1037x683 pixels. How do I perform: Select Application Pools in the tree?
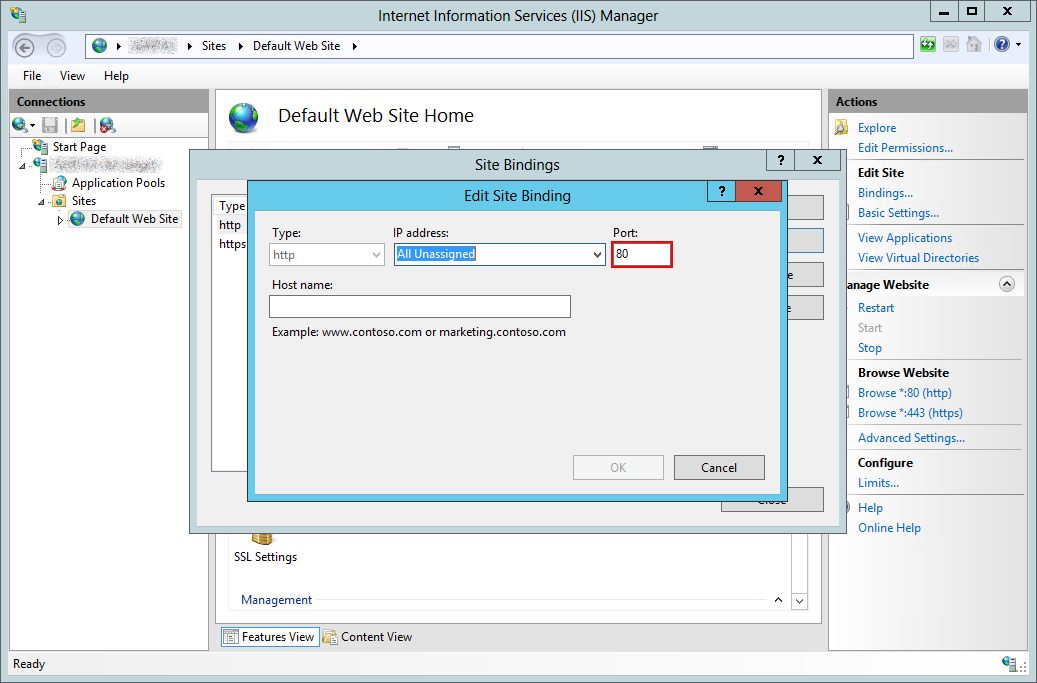pos(118,183)
